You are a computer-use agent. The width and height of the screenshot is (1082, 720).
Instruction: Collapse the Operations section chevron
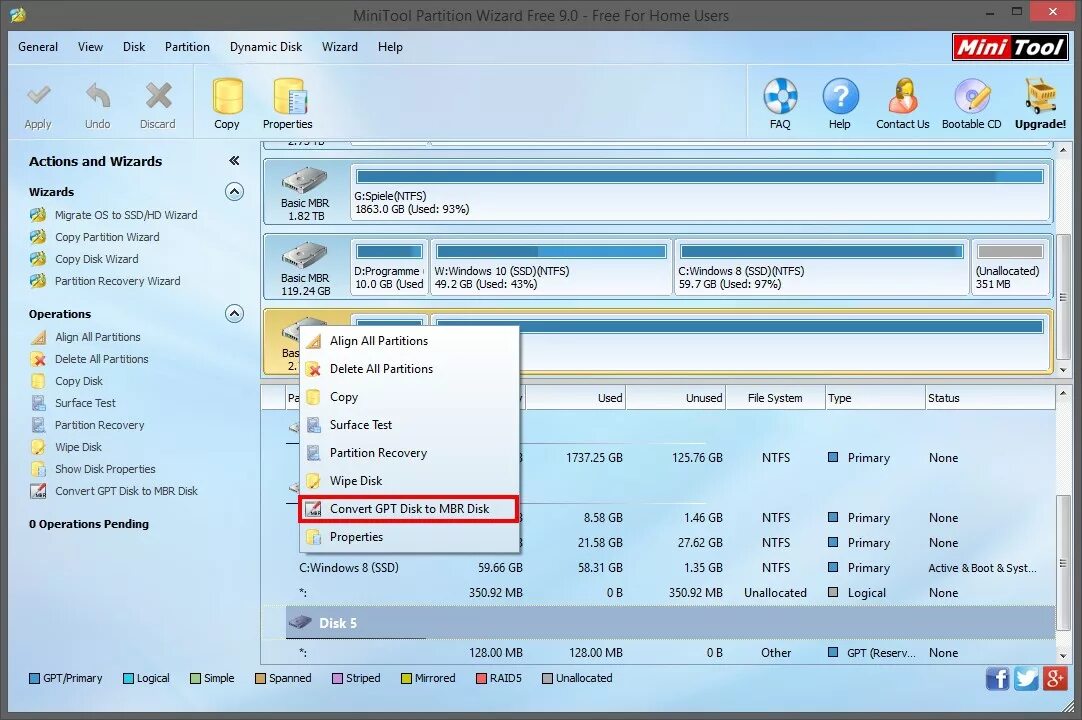234,313
